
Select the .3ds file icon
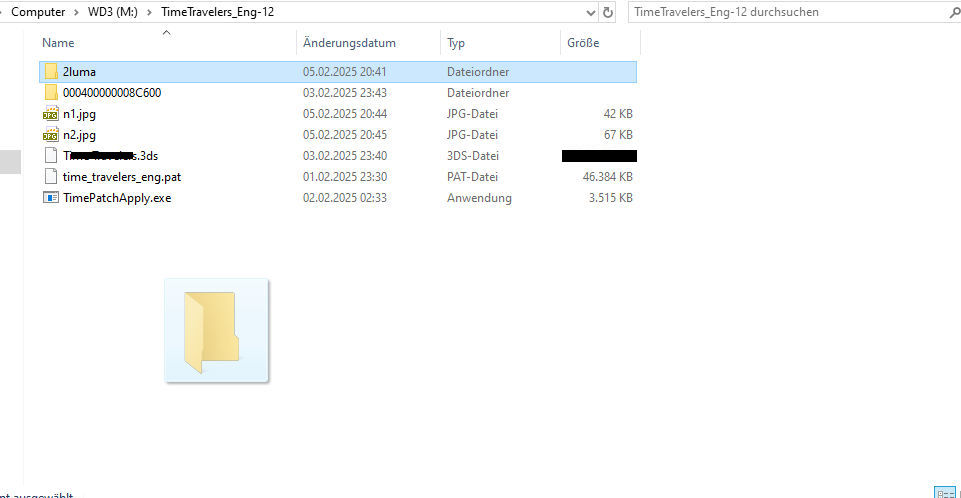click(51, 156)
